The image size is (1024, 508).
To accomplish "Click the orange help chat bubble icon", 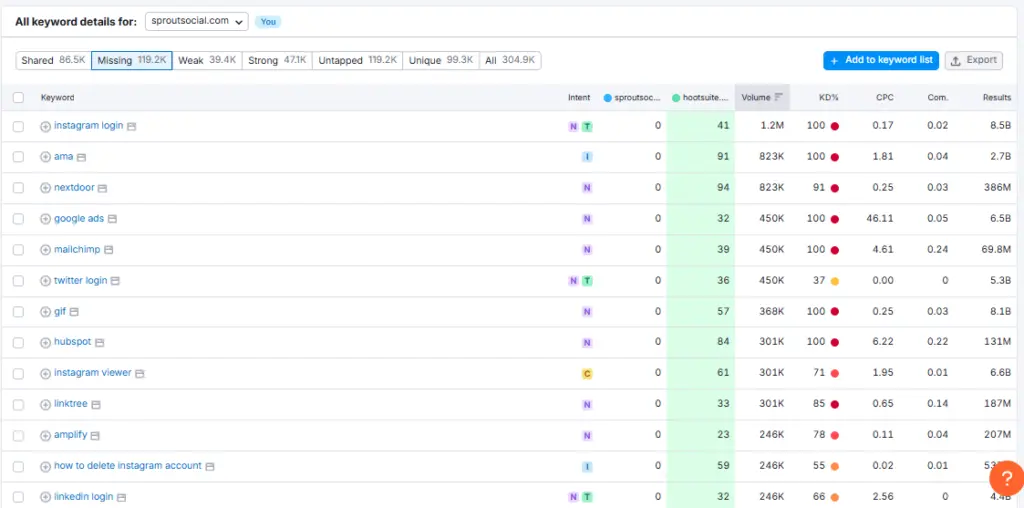I will click(1005, 477).
